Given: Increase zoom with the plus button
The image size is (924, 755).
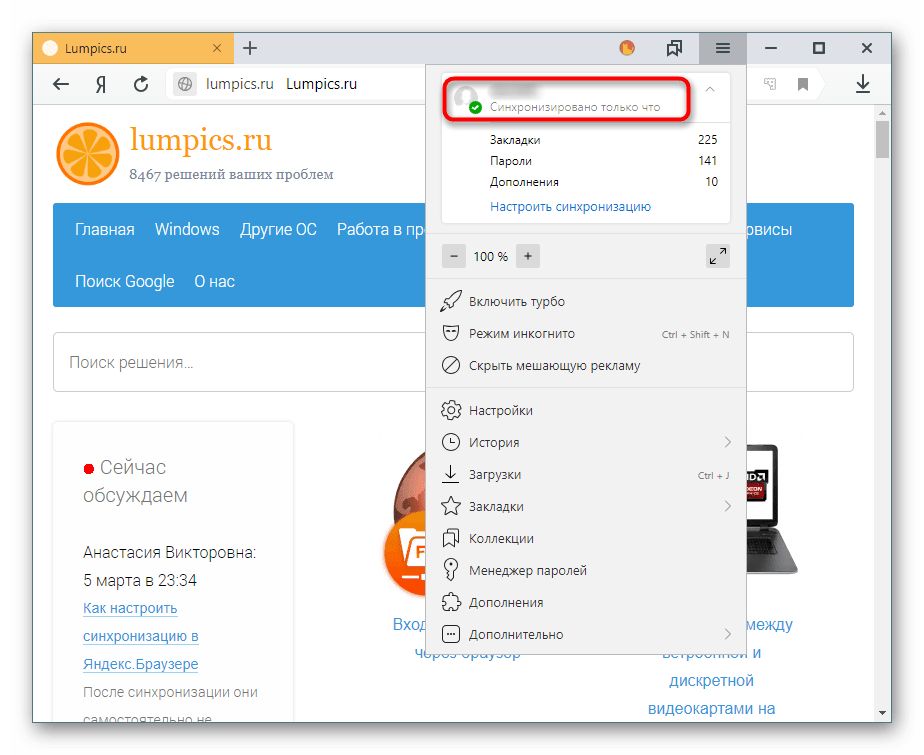Looking at the screenshot, I should [529, 256].
